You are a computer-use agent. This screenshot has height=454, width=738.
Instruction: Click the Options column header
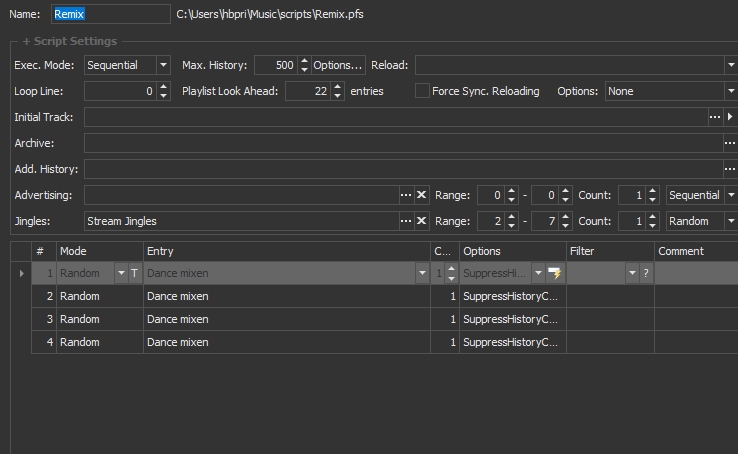click(513, 251)
